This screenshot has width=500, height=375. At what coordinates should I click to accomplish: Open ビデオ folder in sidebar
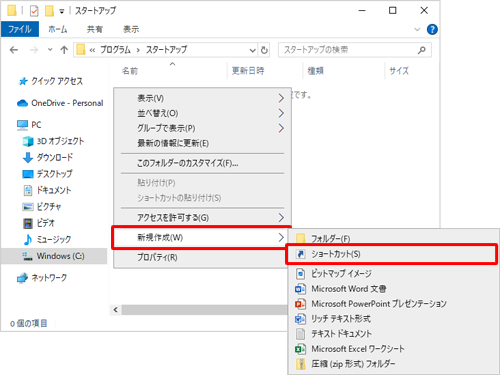39,223
